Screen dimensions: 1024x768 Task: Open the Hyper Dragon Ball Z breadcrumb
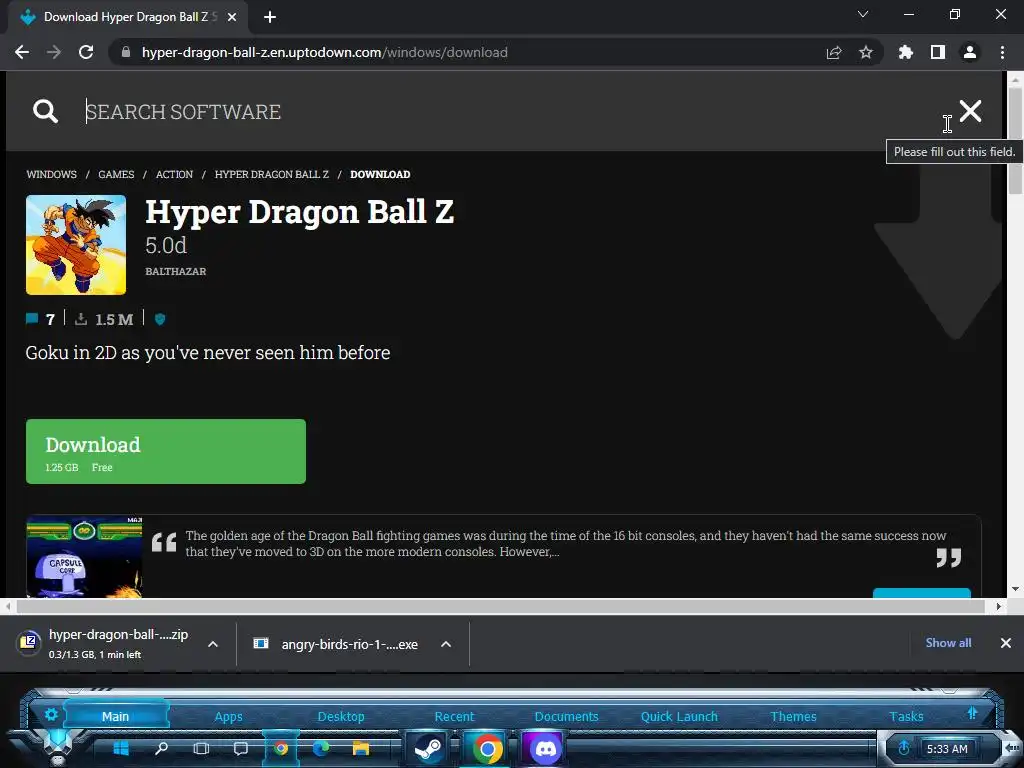(x=272, y=174)
